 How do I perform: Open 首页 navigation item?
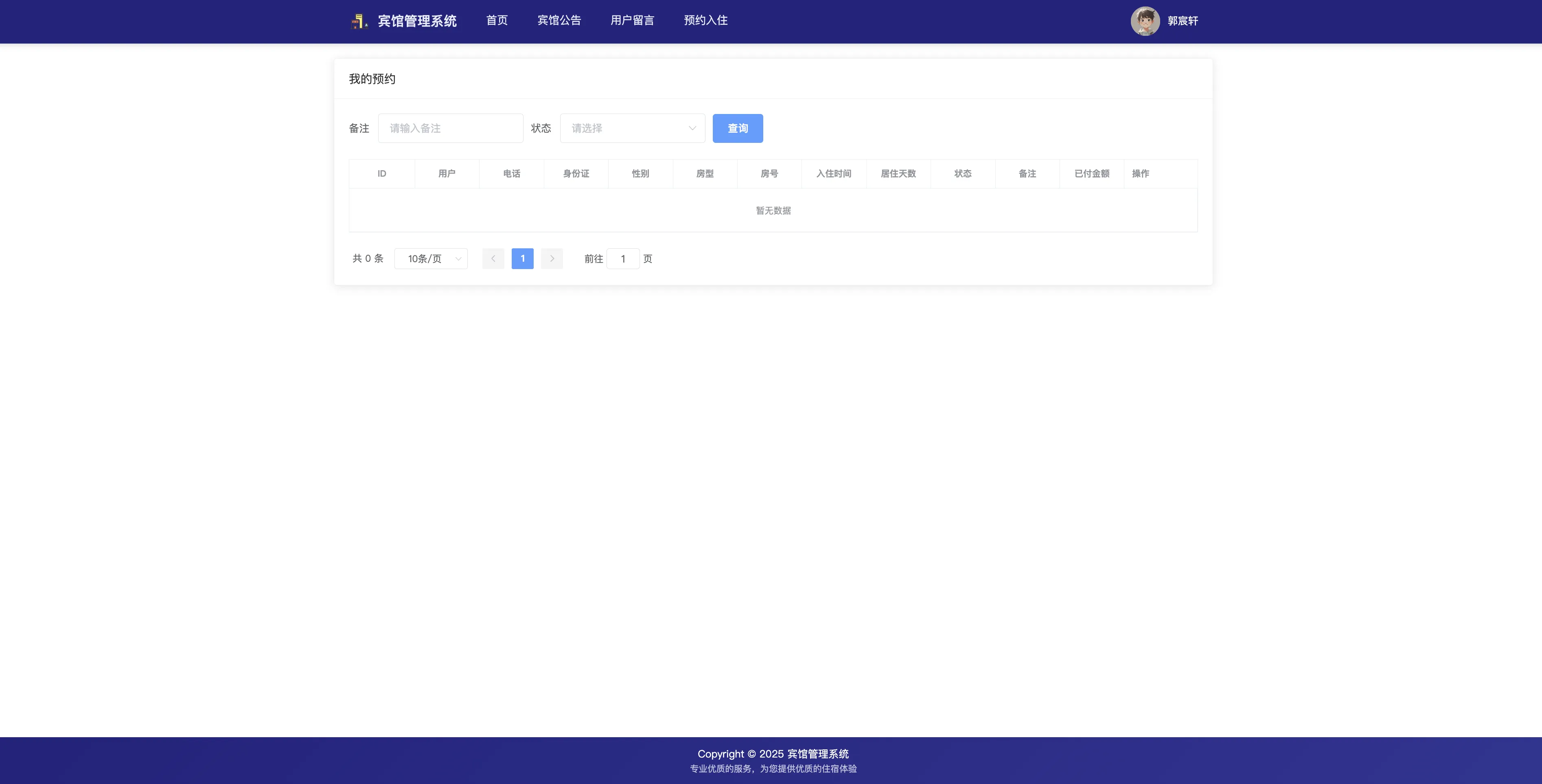coord(497,20)
